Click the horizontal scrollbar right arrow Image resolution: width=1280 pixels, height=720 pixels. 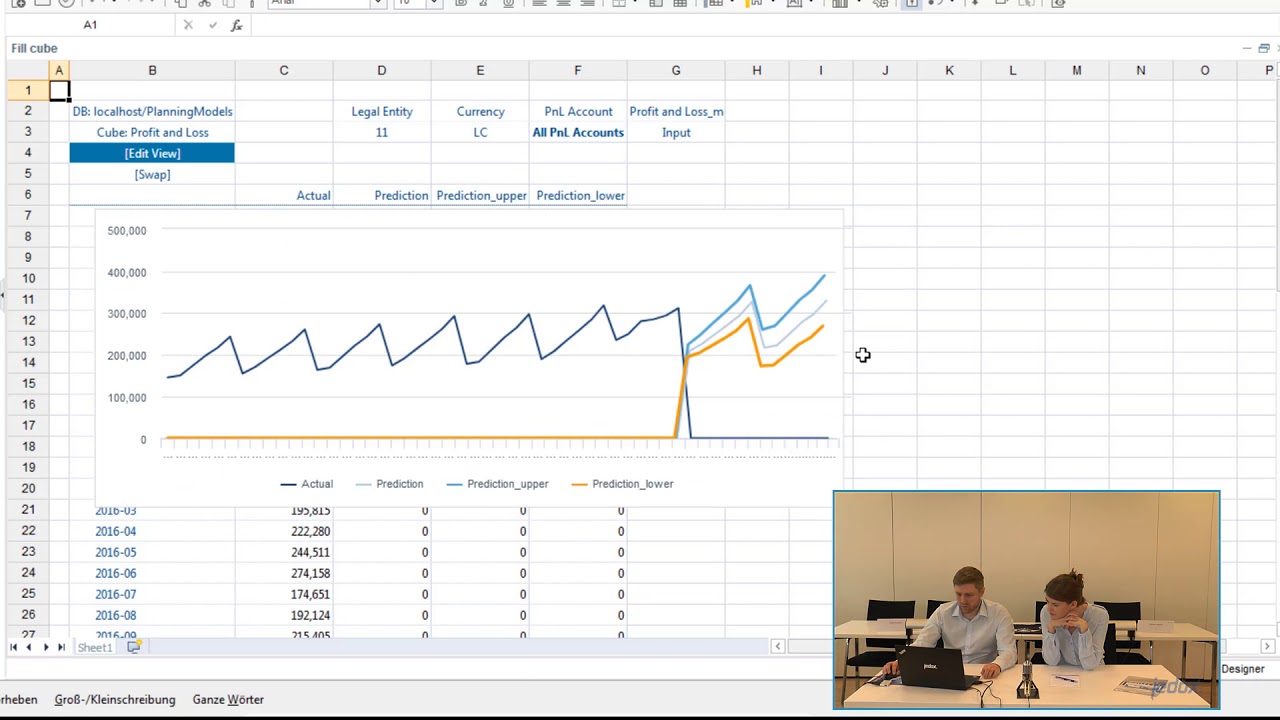tap(1267, 647)
